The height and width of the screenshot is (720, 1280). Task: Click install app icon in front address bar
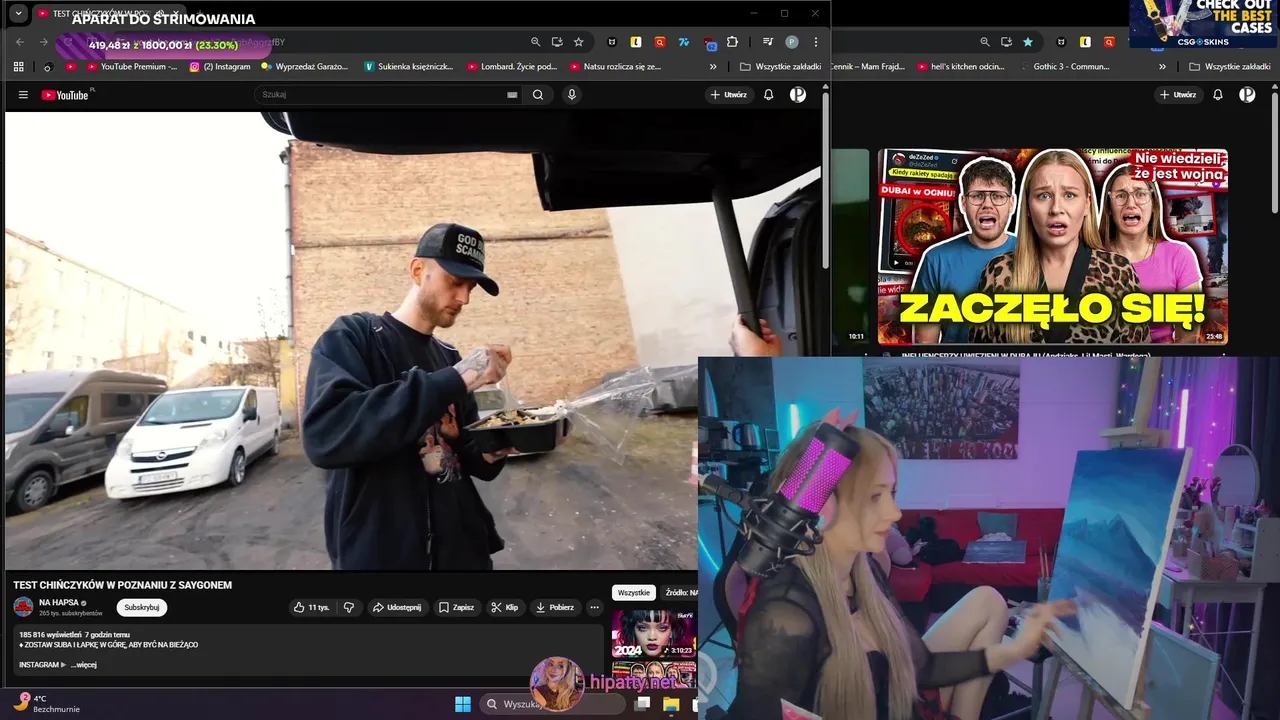click(557, 42)
